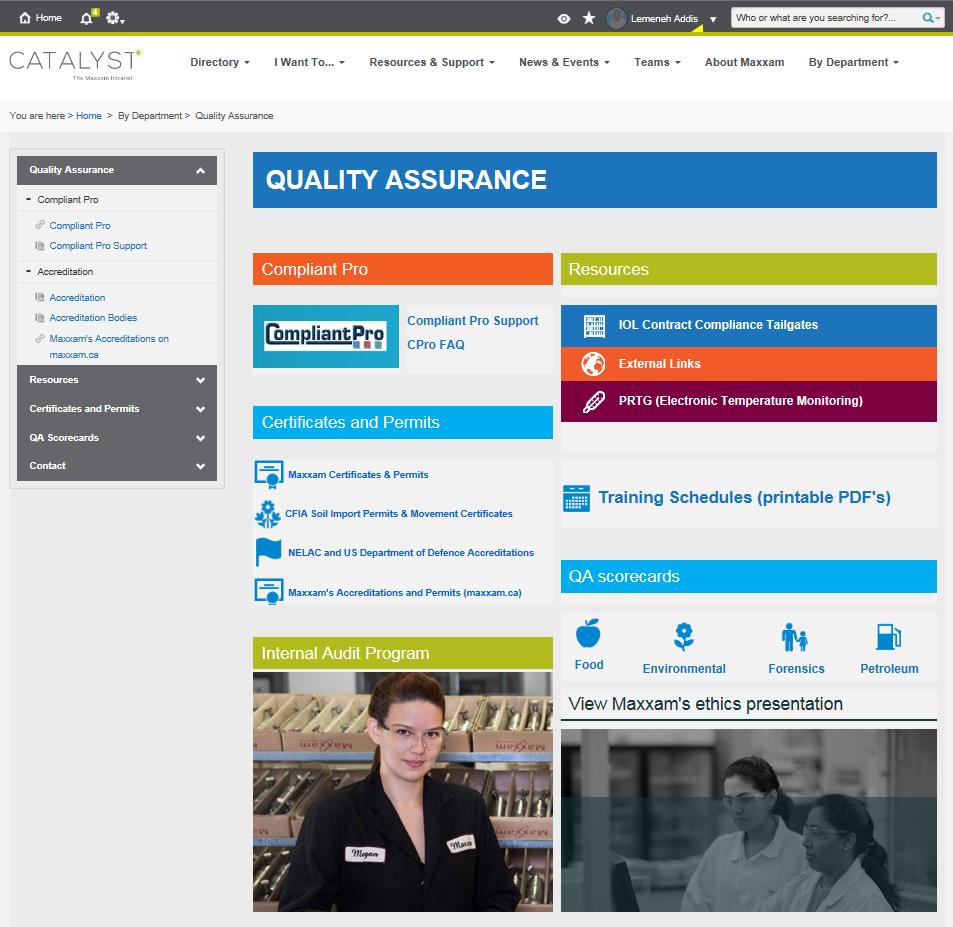The image size is (953, 927).
Task: Open Compliant Pro Support in sidebar
Action: tap(98, 246)
